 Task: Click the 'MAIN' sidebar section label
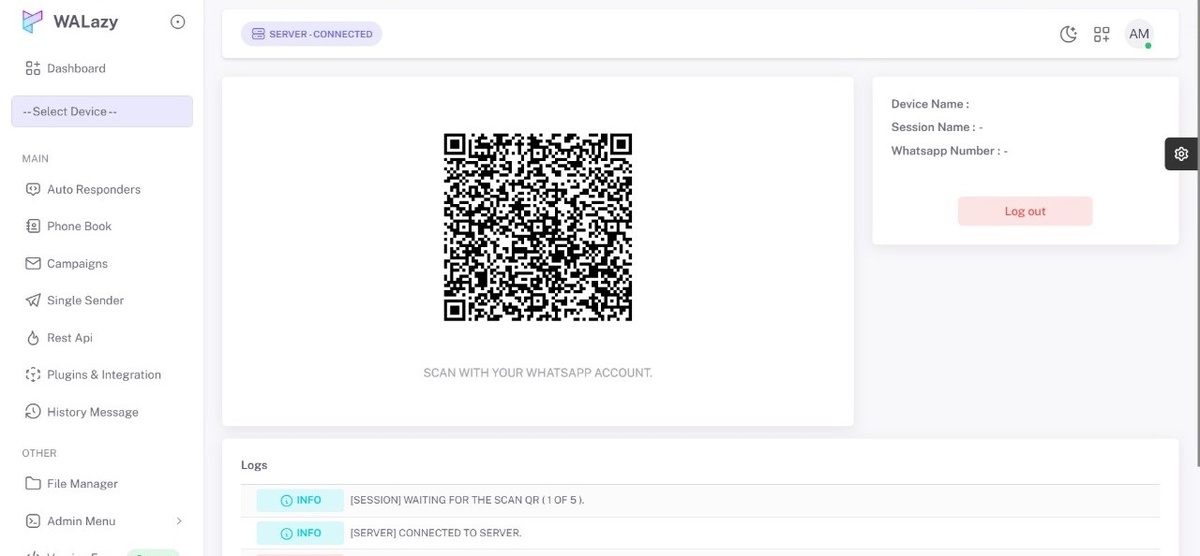(35, 159)
